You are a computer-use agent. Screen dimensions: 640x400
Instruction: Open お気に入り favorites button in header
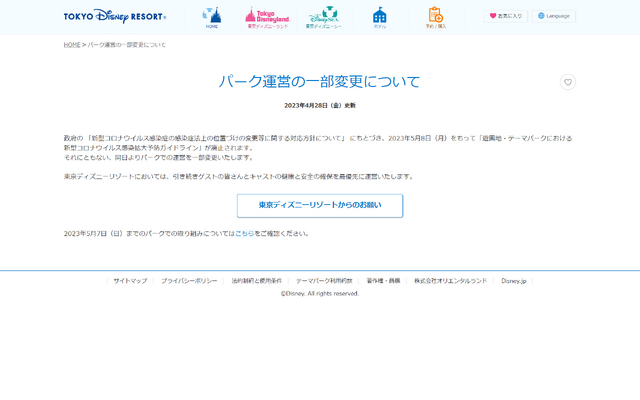coord(506,16)
